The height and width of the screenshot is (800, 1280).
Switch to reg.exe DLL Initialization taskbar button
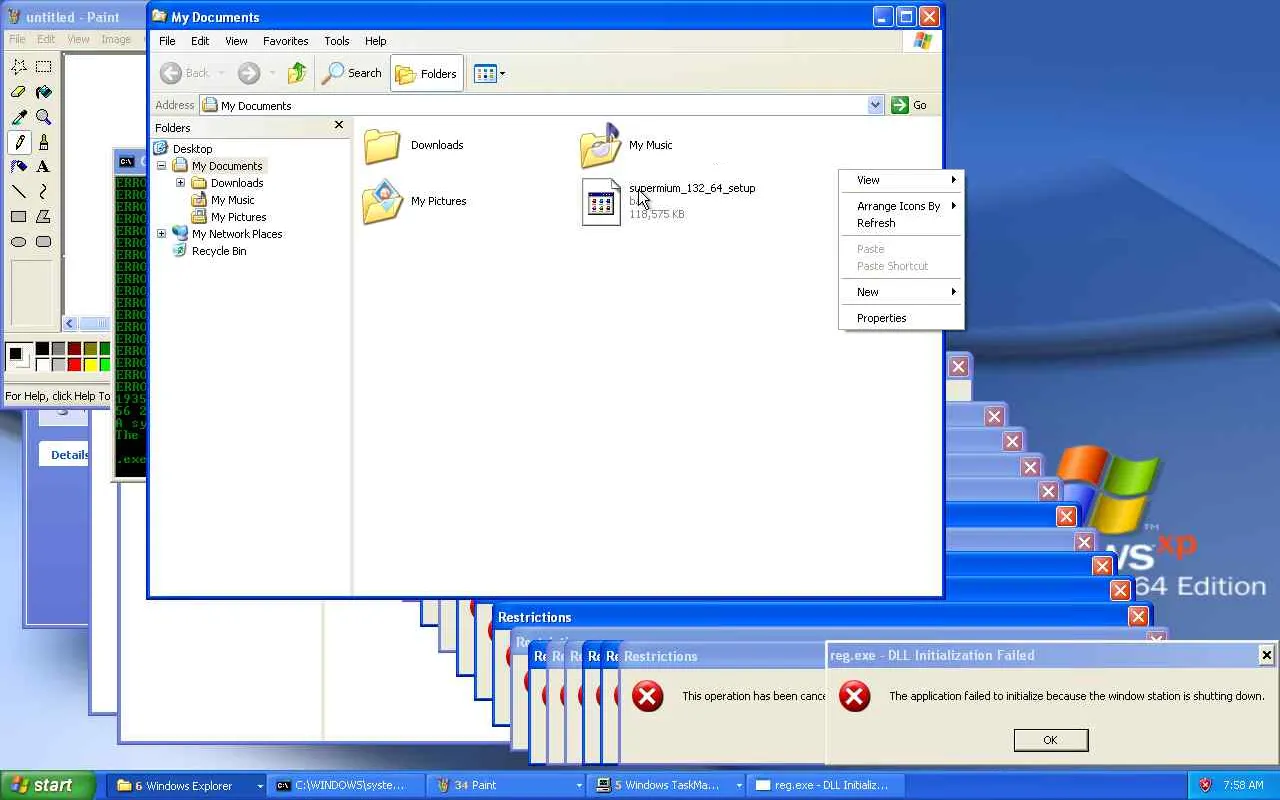coord(826,785)
